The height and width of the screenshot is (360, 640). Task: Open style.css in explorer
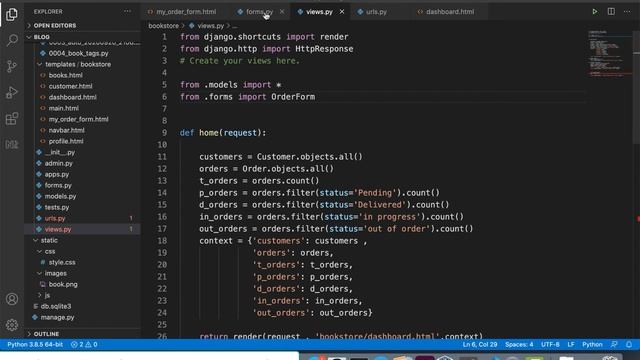point(62,262)
